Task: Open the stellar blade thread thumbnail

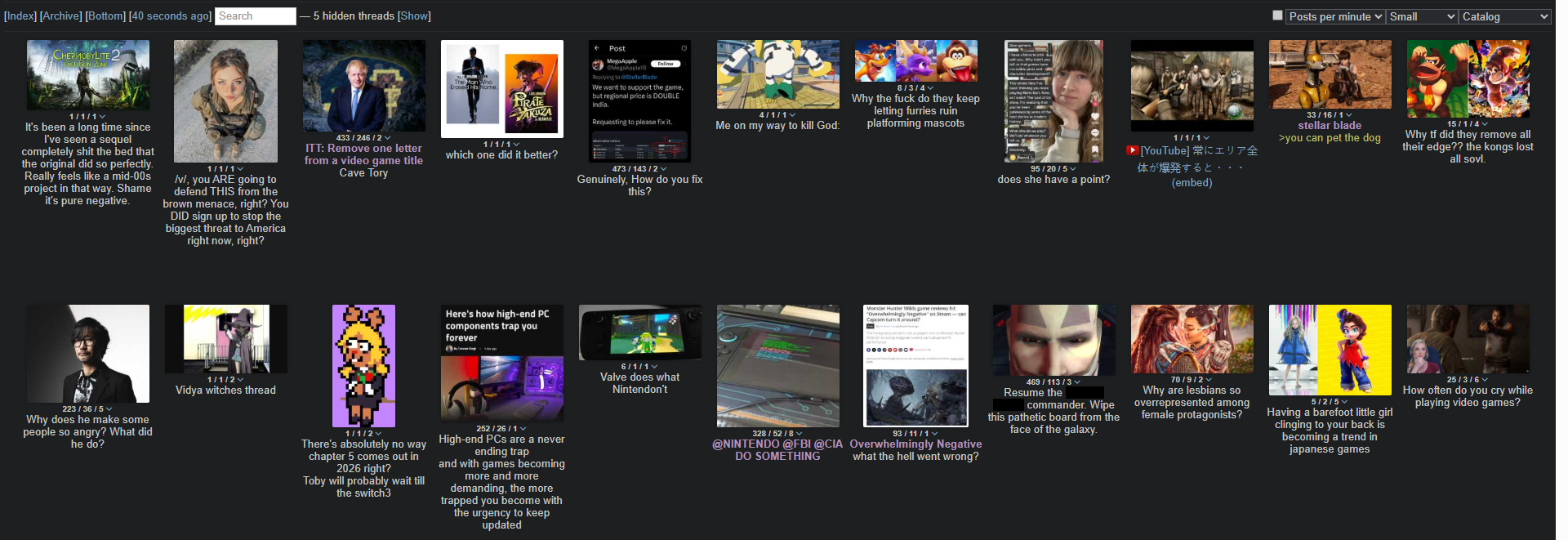Action: coord(1330,74)
